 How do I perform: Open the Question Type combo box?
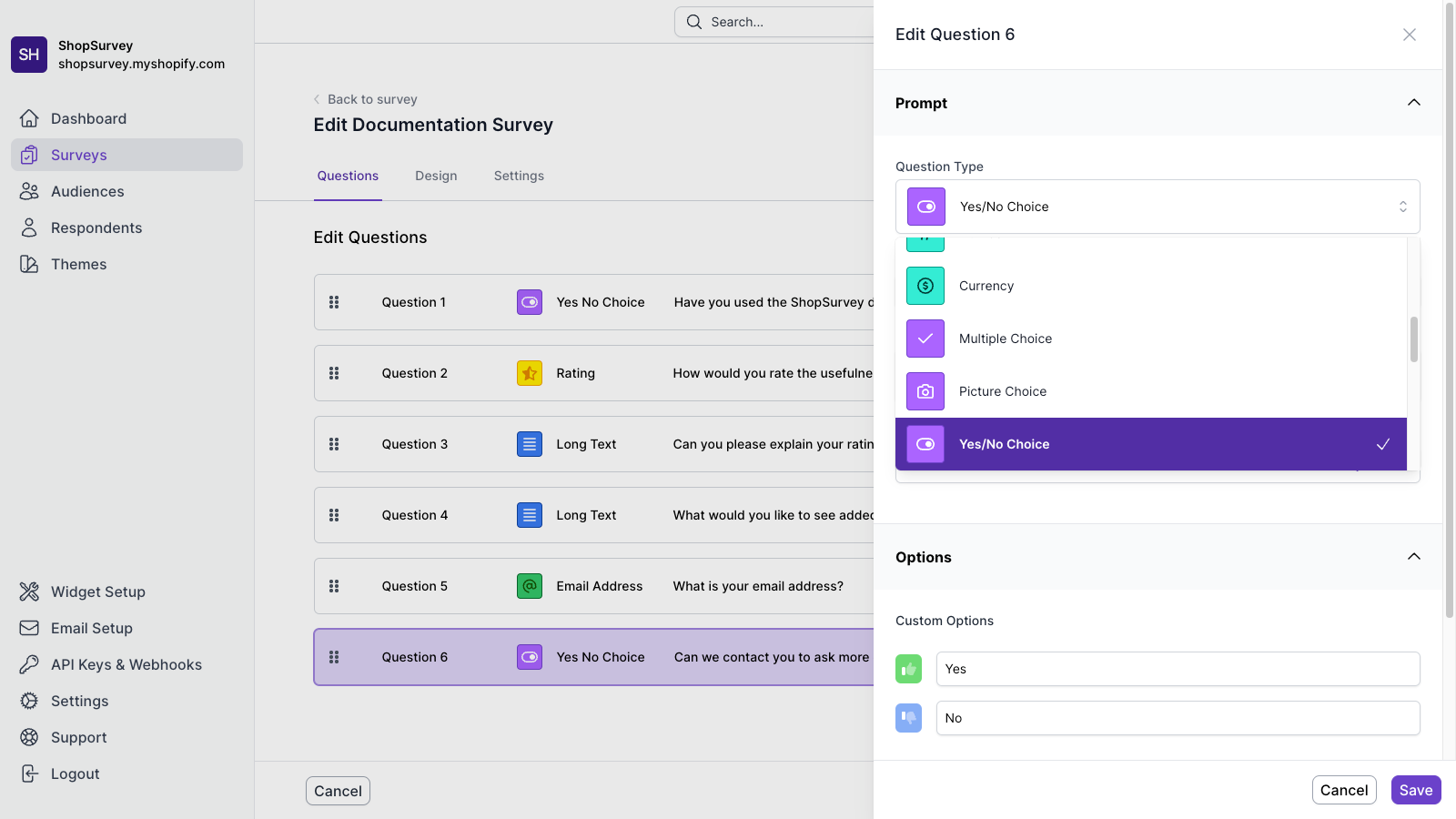point(1158,207)
